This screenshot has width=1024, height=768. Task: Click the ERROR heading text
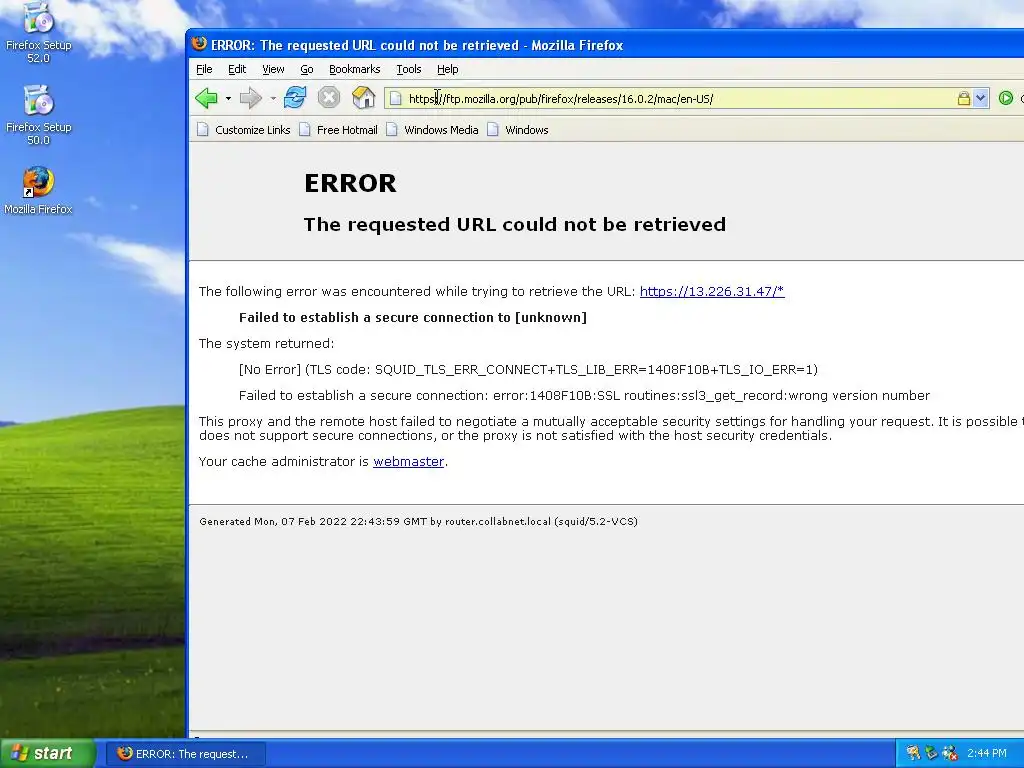350,184
